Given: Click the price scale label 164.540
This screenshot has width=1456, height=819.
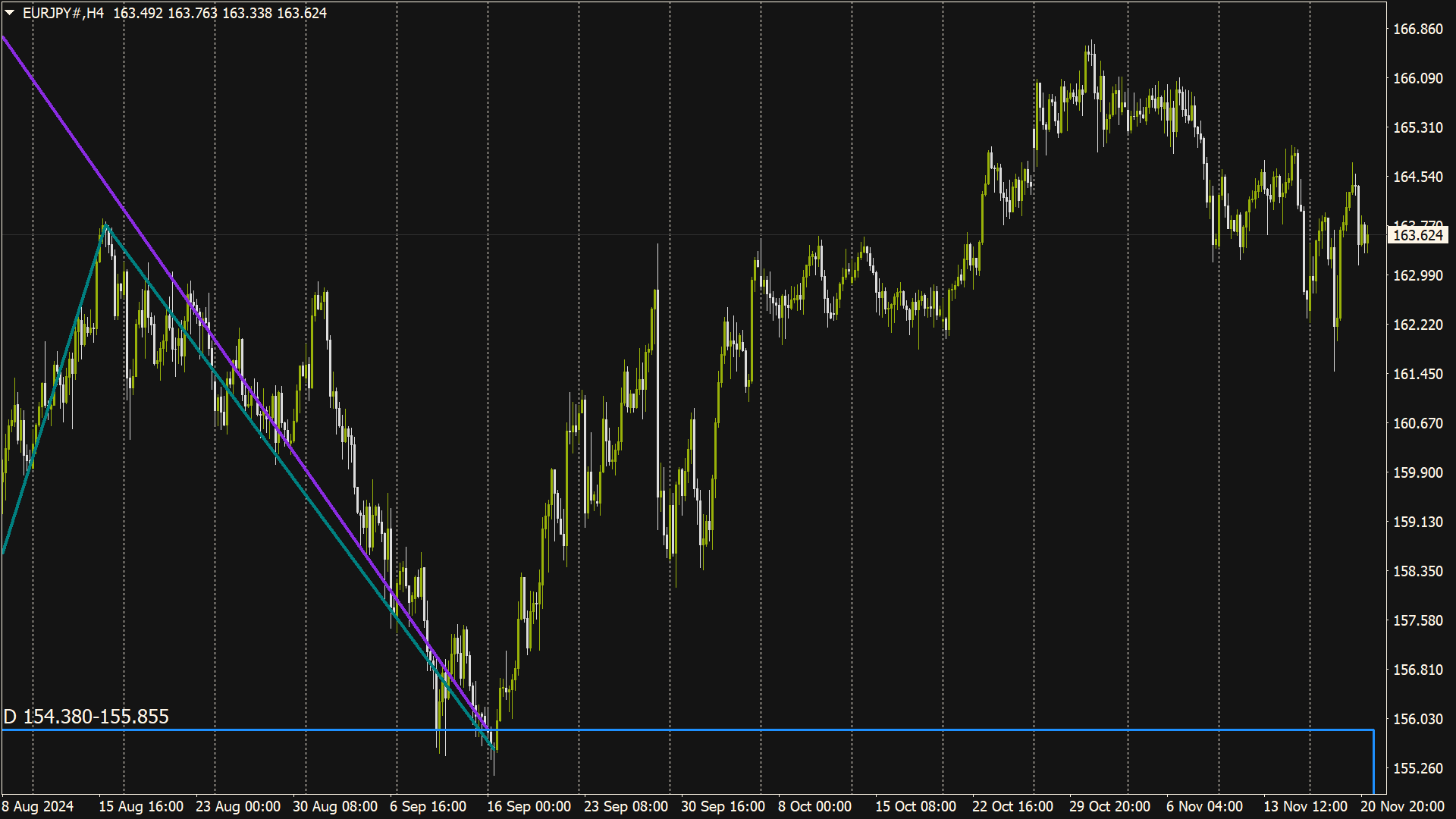Looking at the screenshot, I should [x=1418, y=177].
